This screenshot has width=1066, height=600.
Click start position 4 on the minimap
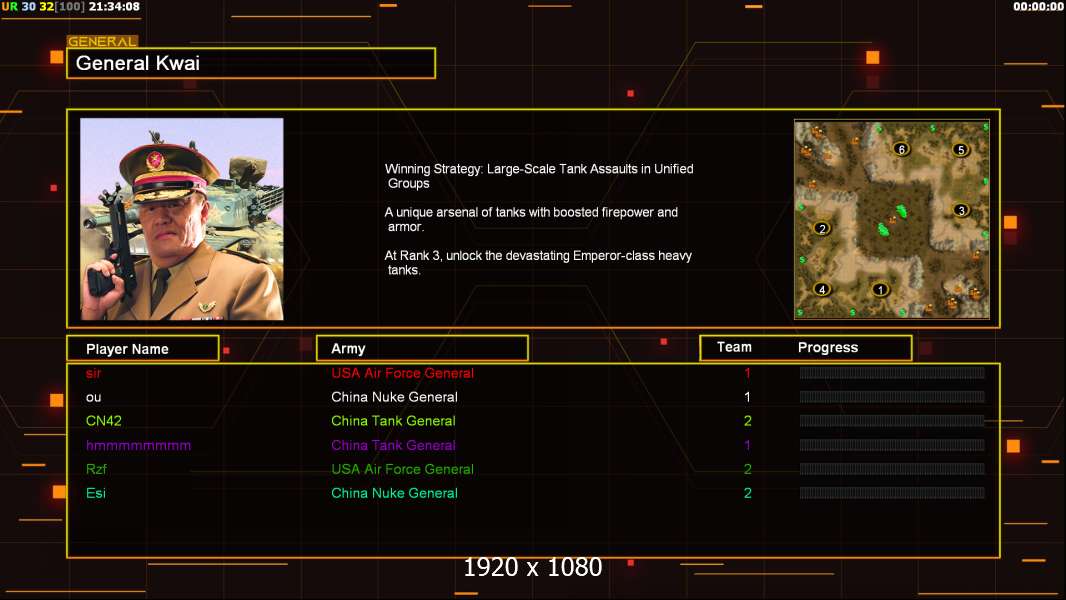pos(822,289)
